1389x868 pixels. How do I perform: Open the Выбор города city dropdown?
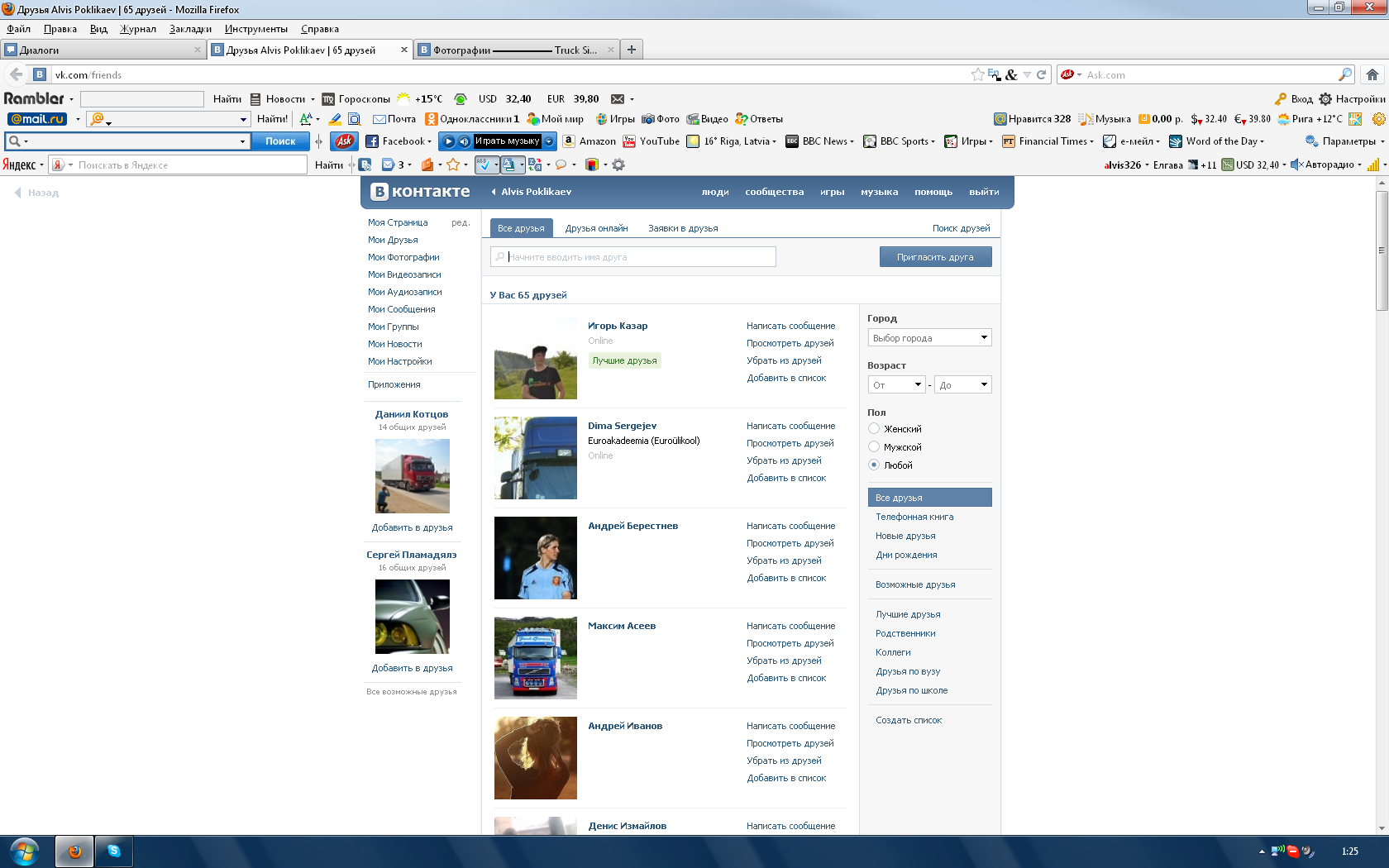929,337
